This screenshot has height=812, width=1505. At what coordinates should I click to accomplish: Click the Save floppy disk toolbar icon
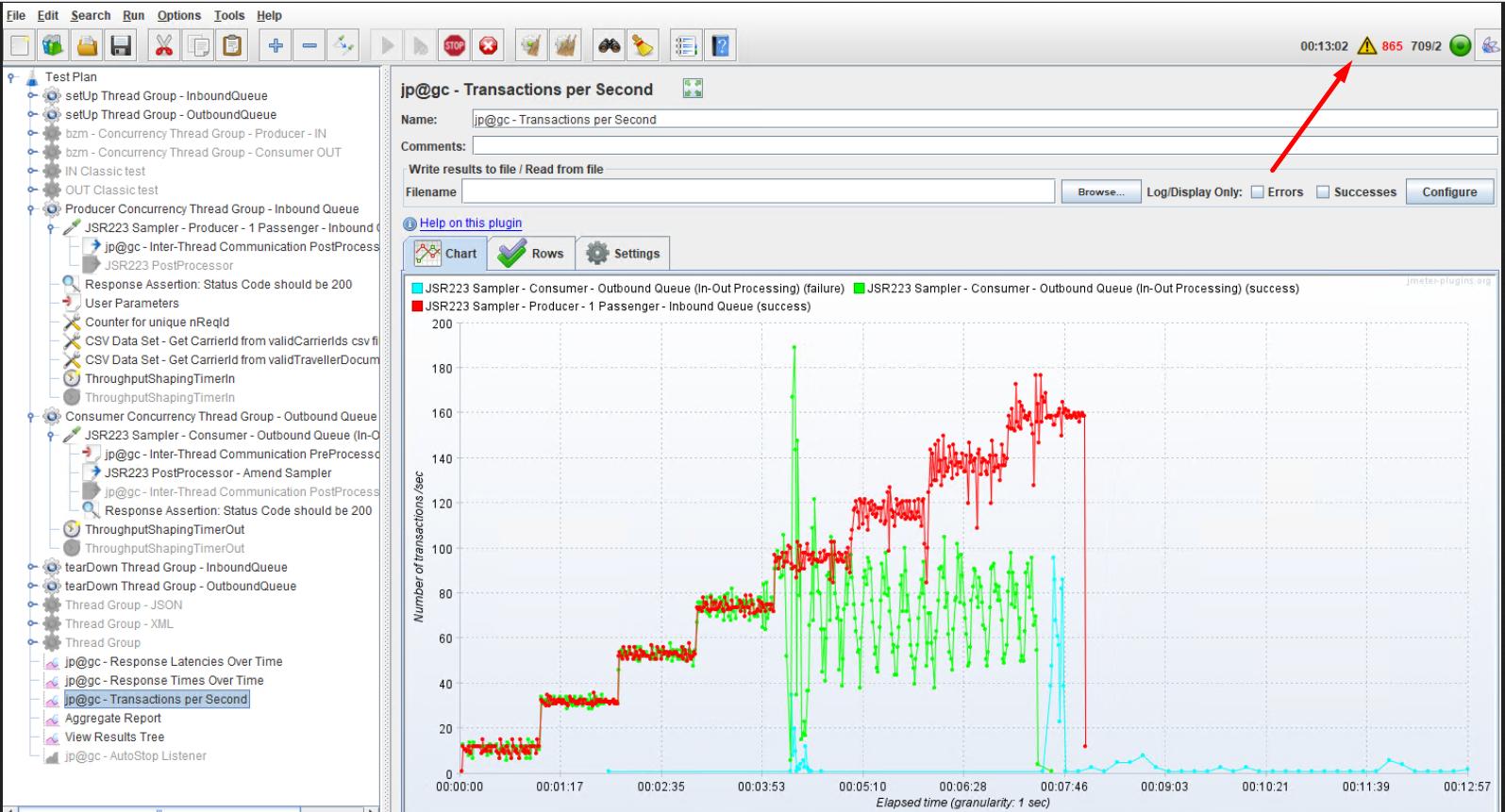(x=121, y=45)
